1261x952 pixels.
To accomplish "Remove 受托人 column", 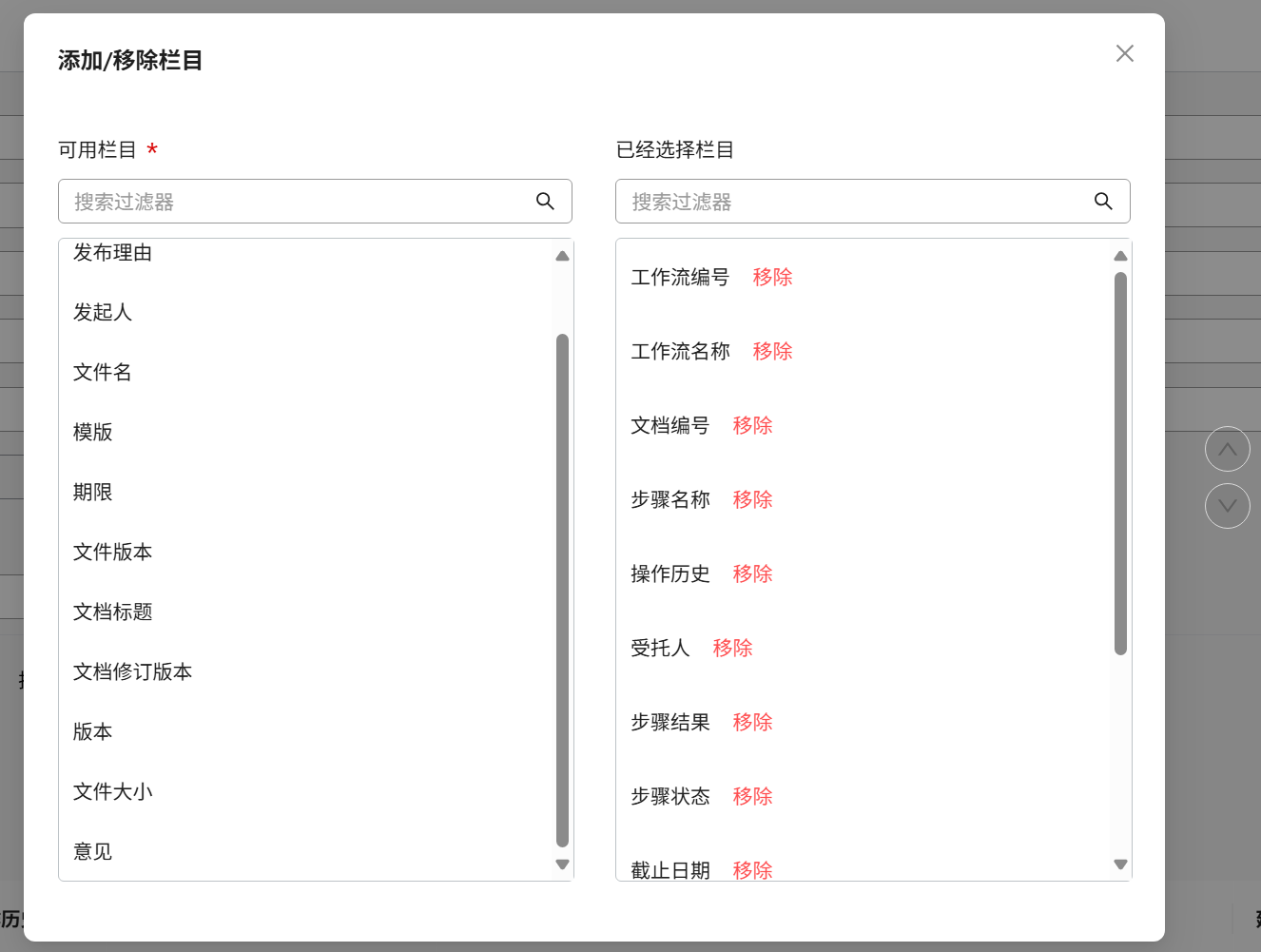I will point(732,649).
